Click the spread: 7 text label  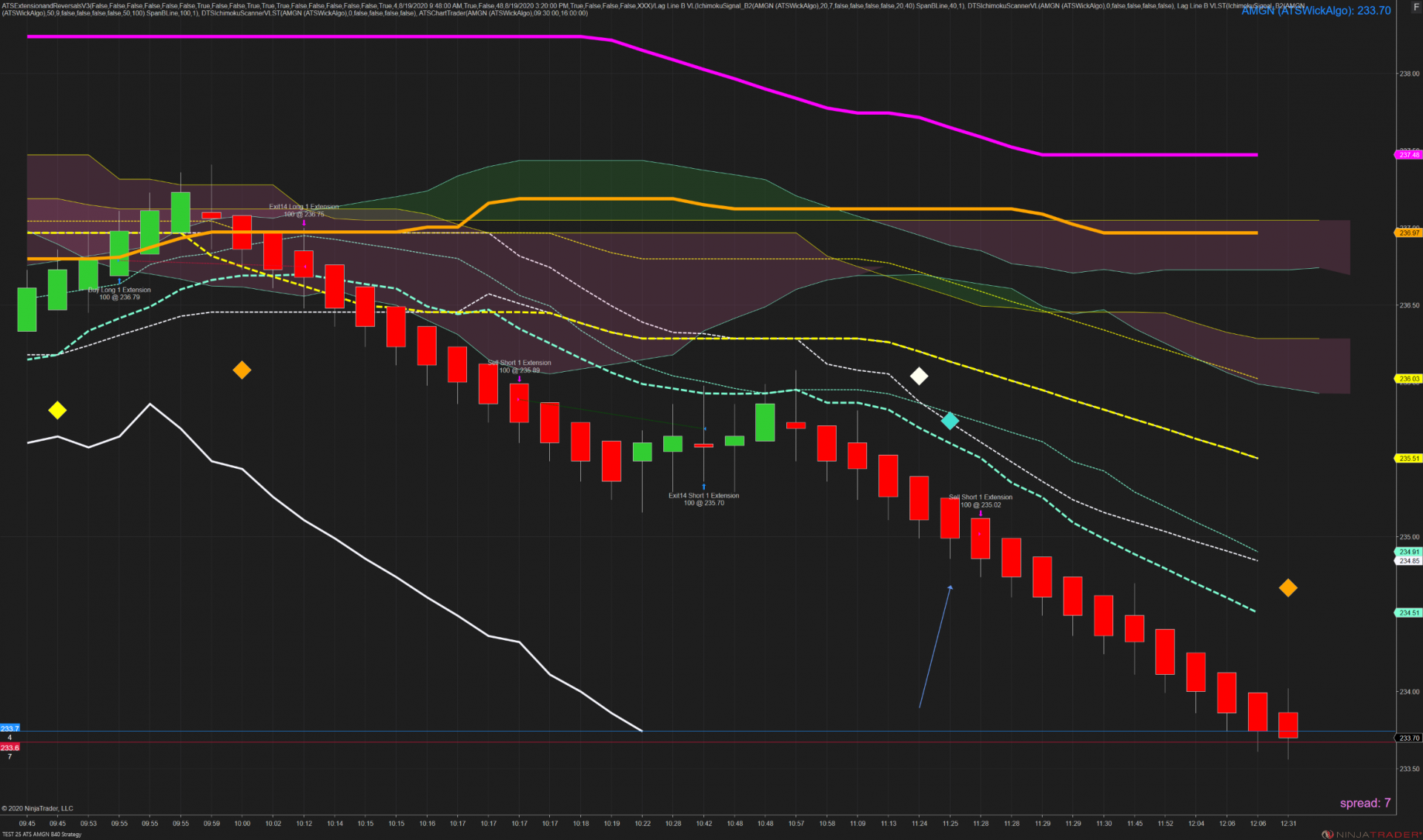pos(1364,803)
